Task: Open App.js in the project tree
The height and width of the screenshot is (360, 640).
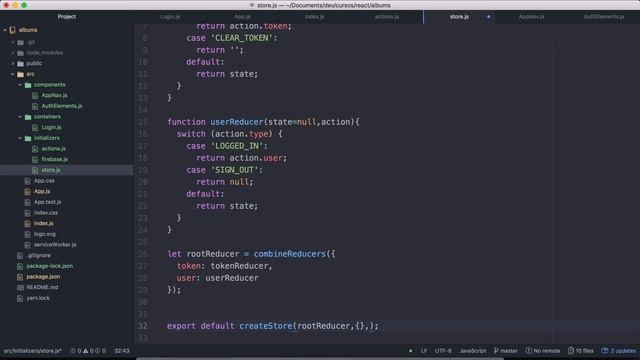Action: [x=42, y=191]
